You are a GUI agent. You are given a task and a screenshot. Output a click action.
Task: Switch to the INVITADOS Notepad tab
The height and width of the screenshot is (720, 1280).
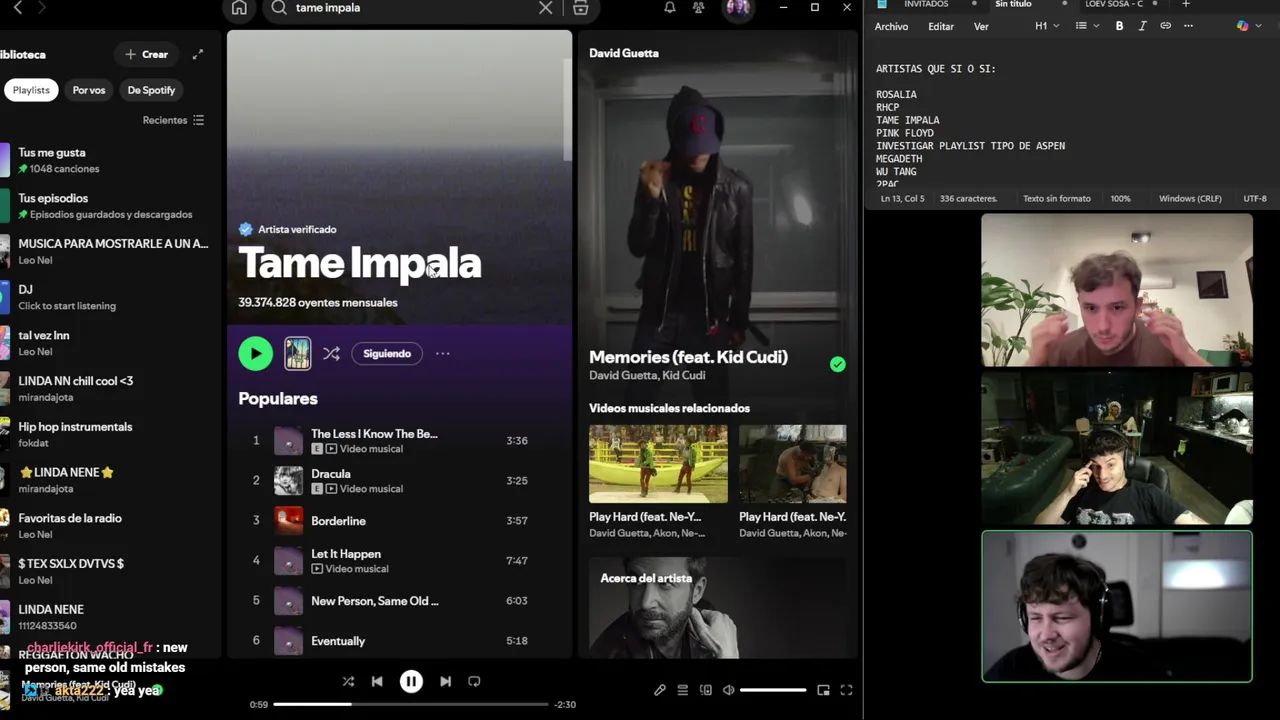(926, 4)
